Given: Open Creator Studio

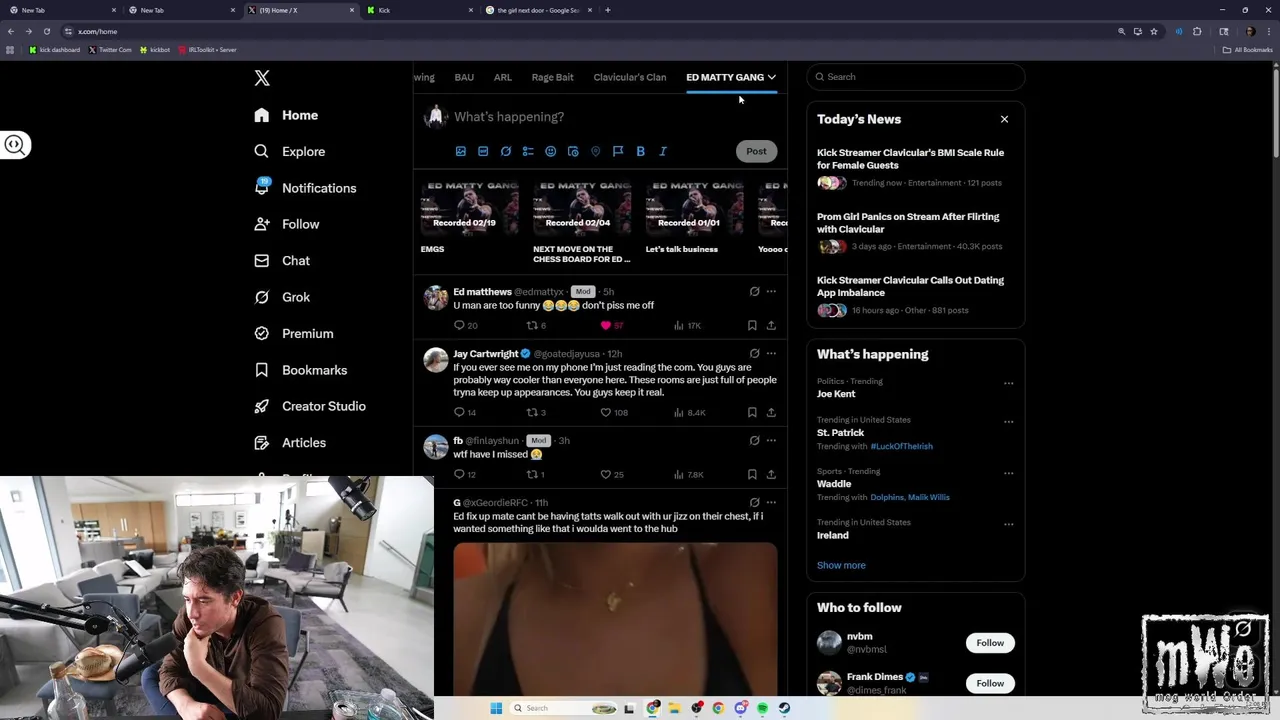Looking at the screenshot, I should [x=309, y=406].
